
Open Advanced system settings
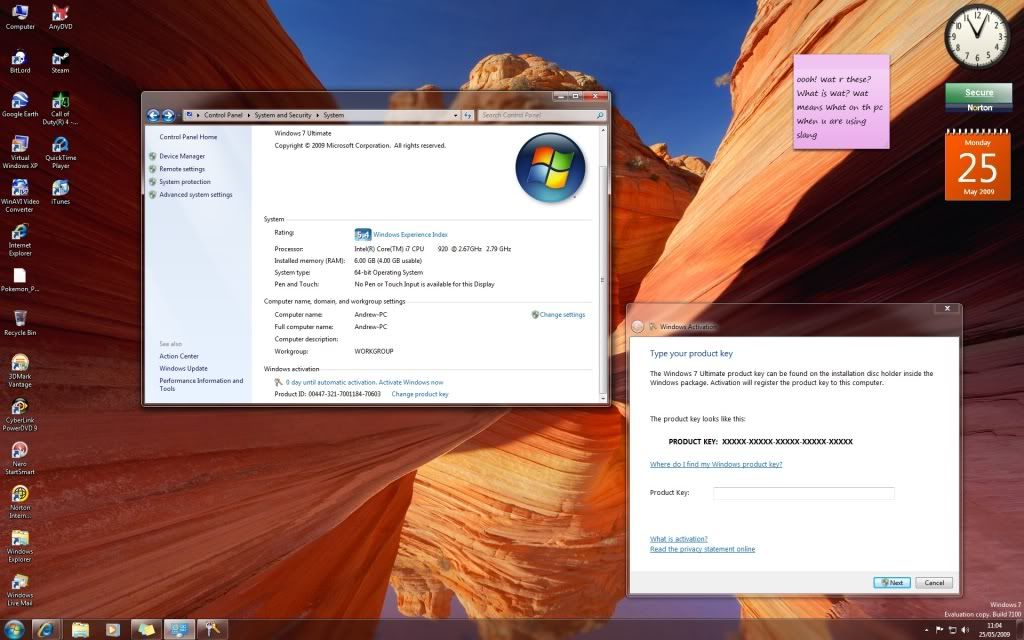pyautogui.click(x=196, y=195)
